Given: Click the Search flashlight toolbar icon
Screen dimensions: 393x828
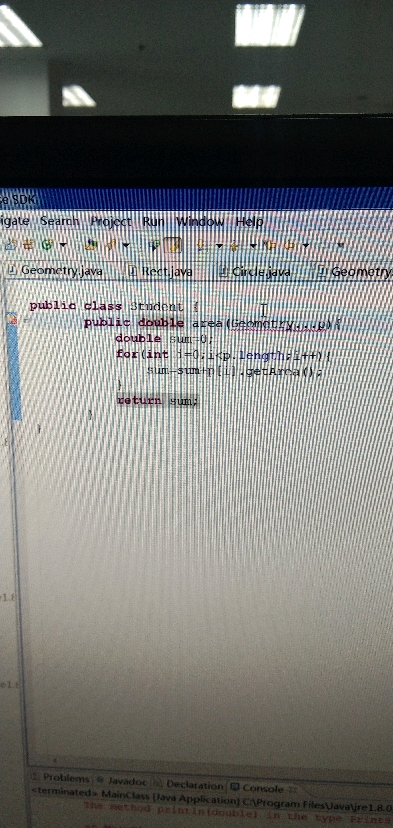Looking at the screenshot, I should coord(111,245).
